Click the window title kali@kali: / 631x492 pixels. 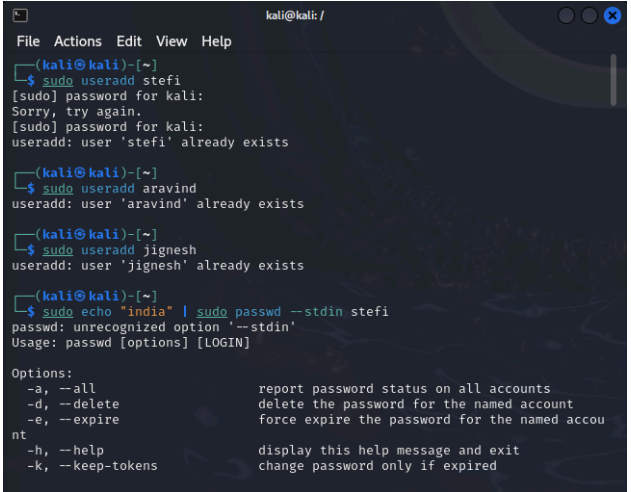point(295,16)
